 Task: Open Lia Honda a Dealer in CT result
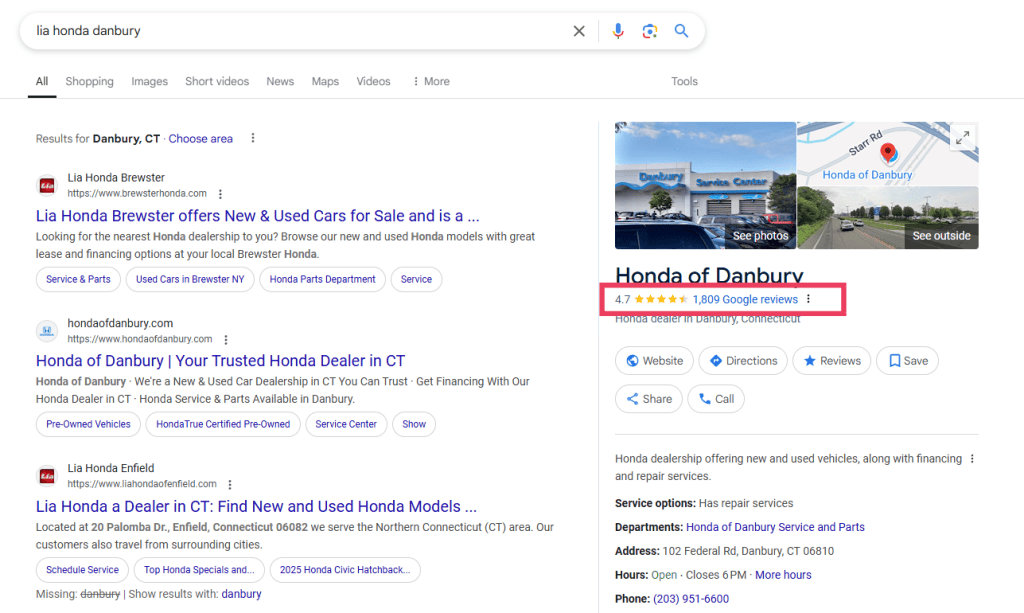(256, 506)
